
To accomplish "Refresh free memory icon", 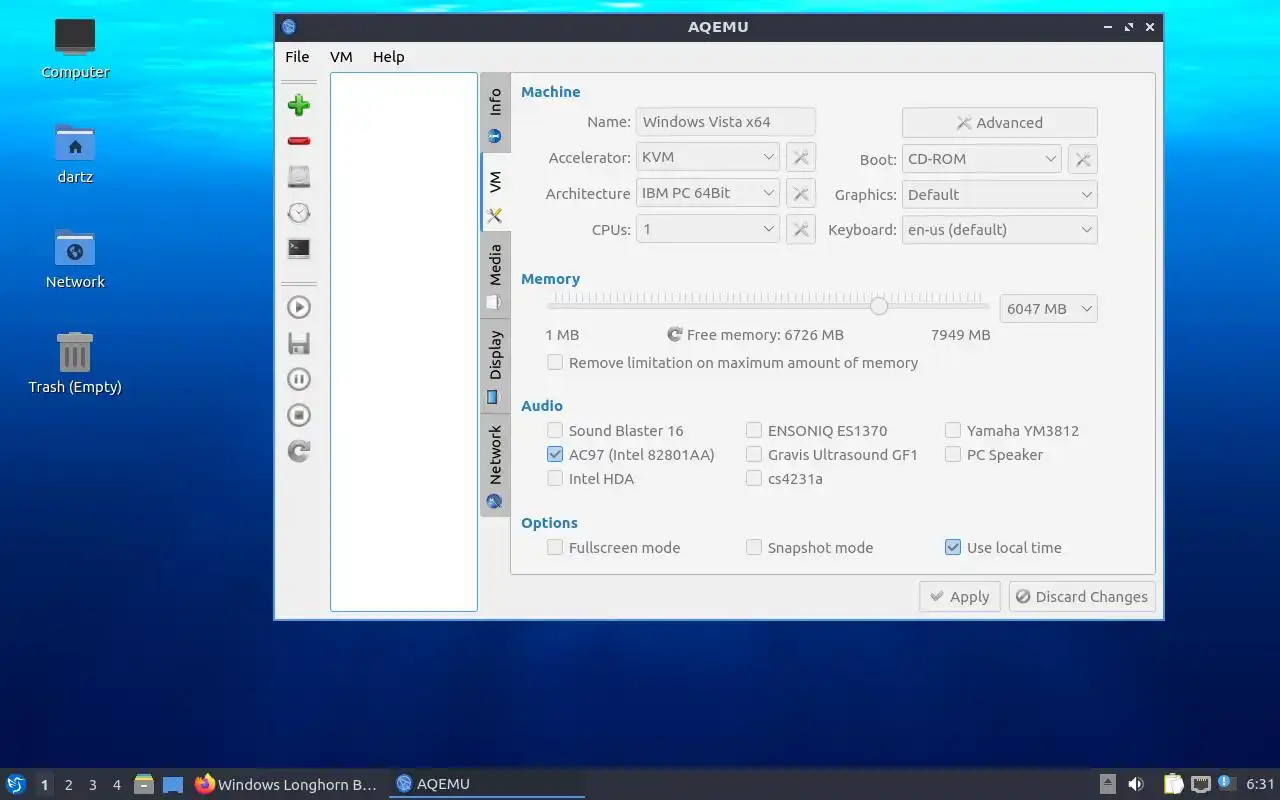I will (675, 334).
